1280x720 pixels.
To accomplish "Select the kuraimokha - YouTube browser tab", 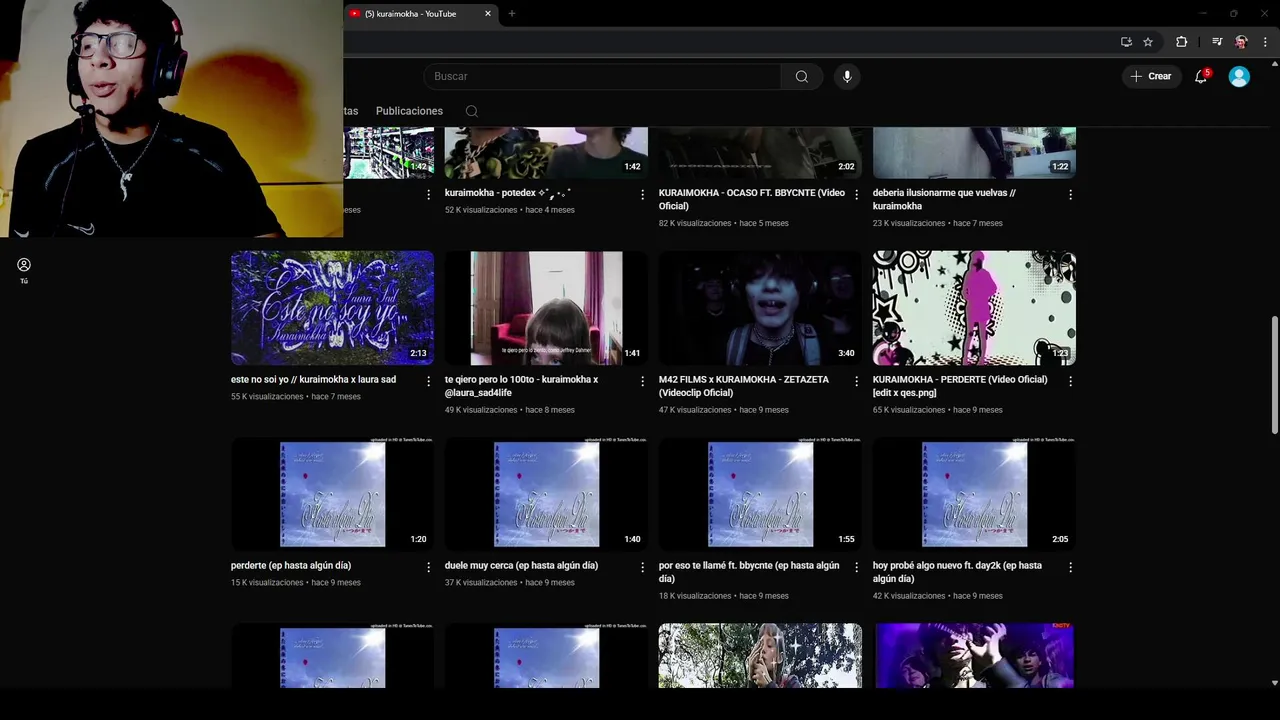I will tap(421, 14).
